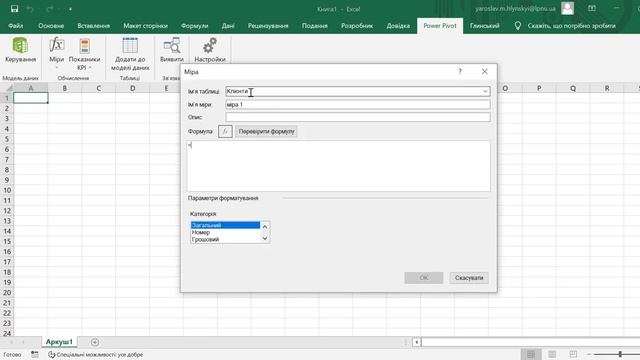Click Додати до моделі даних

click(130, 53)
